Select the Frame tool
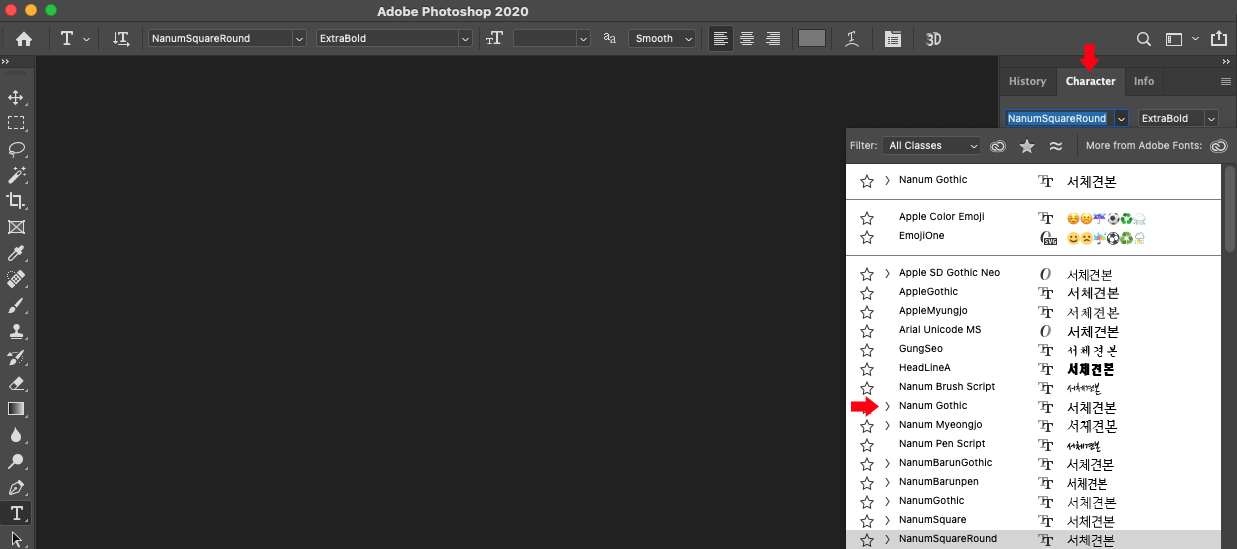 point(16,227)
